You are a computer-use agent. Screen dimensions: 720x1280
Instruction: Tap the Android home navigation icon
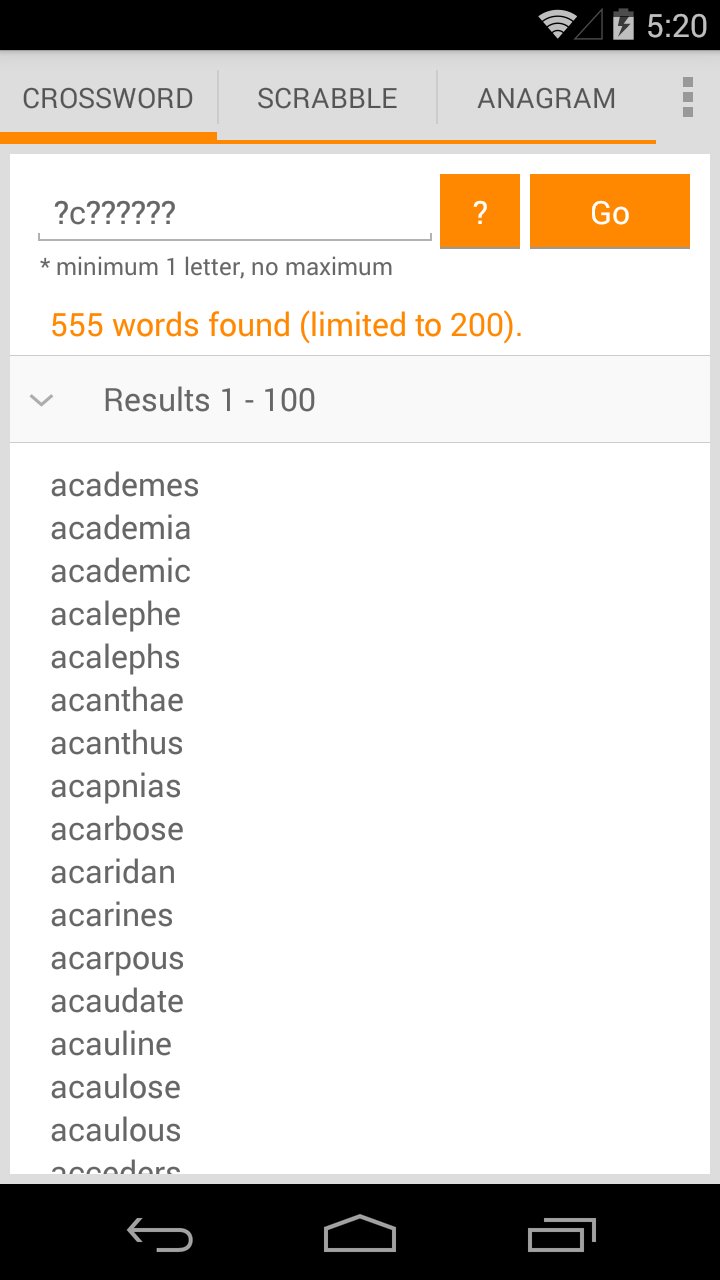coord(360,1234)
